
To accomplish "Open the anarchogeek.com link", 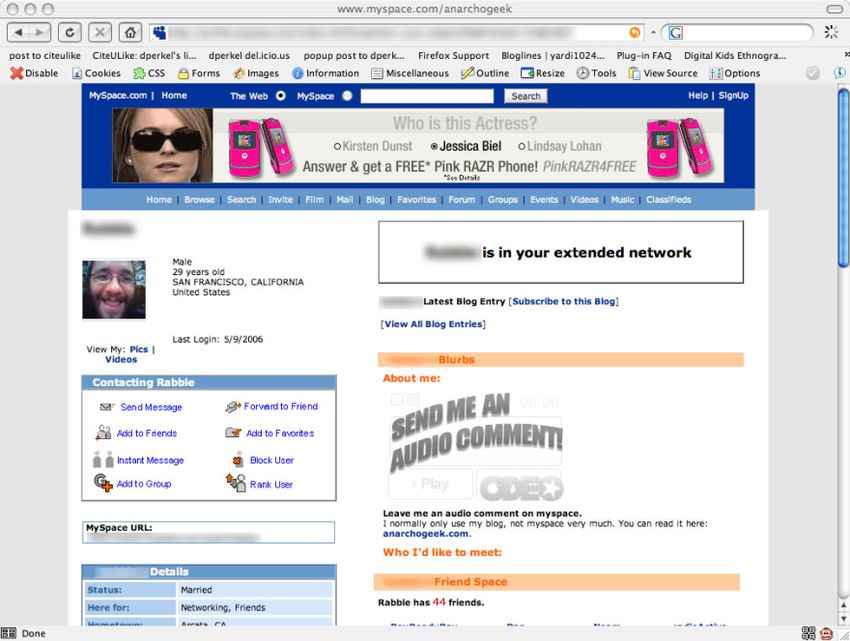I will pos(426,534).
